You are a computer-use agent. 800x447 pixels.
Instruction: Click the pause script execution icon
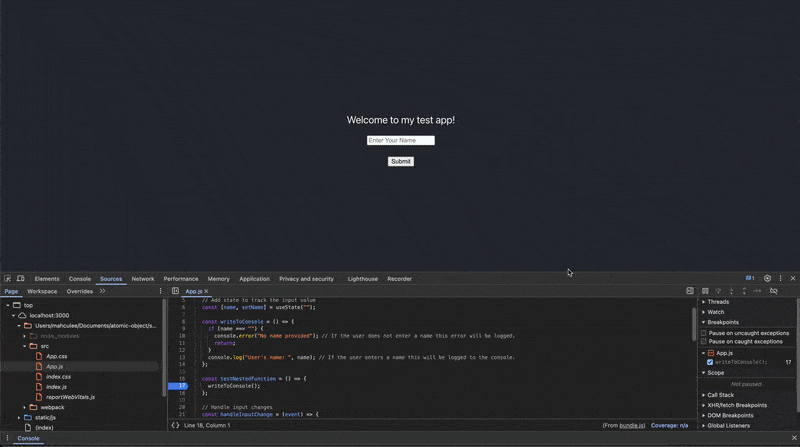[705, 291]
